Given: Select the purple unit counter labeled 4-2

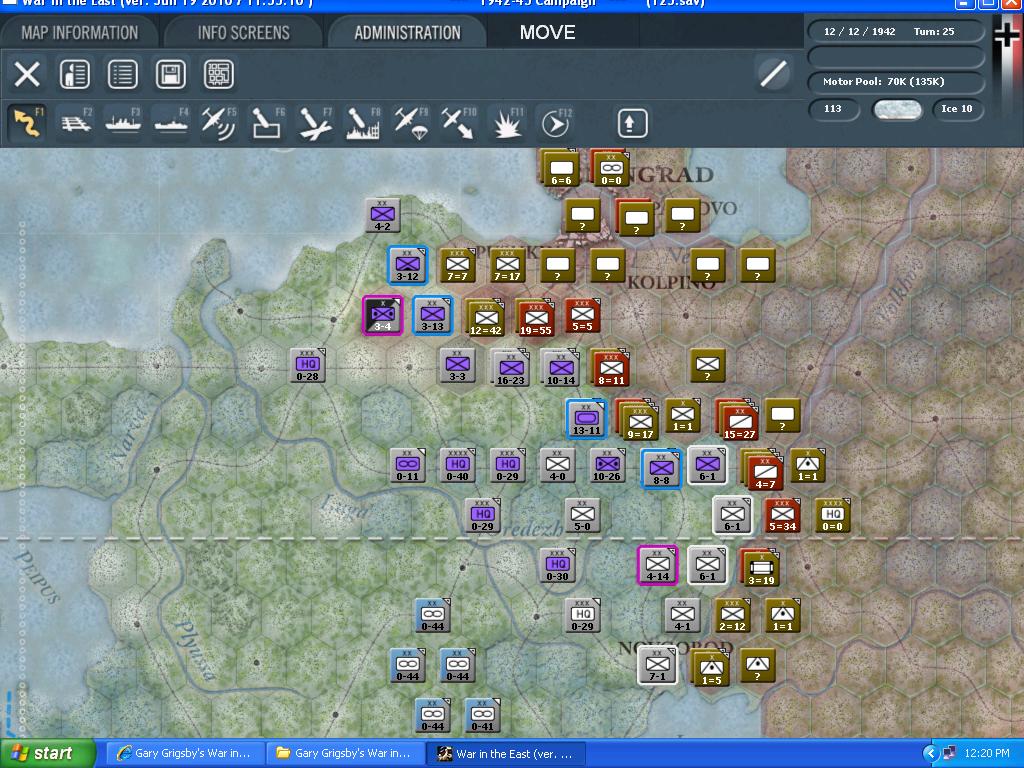Looking at the screenshot, I should click(x=382, y=215).
